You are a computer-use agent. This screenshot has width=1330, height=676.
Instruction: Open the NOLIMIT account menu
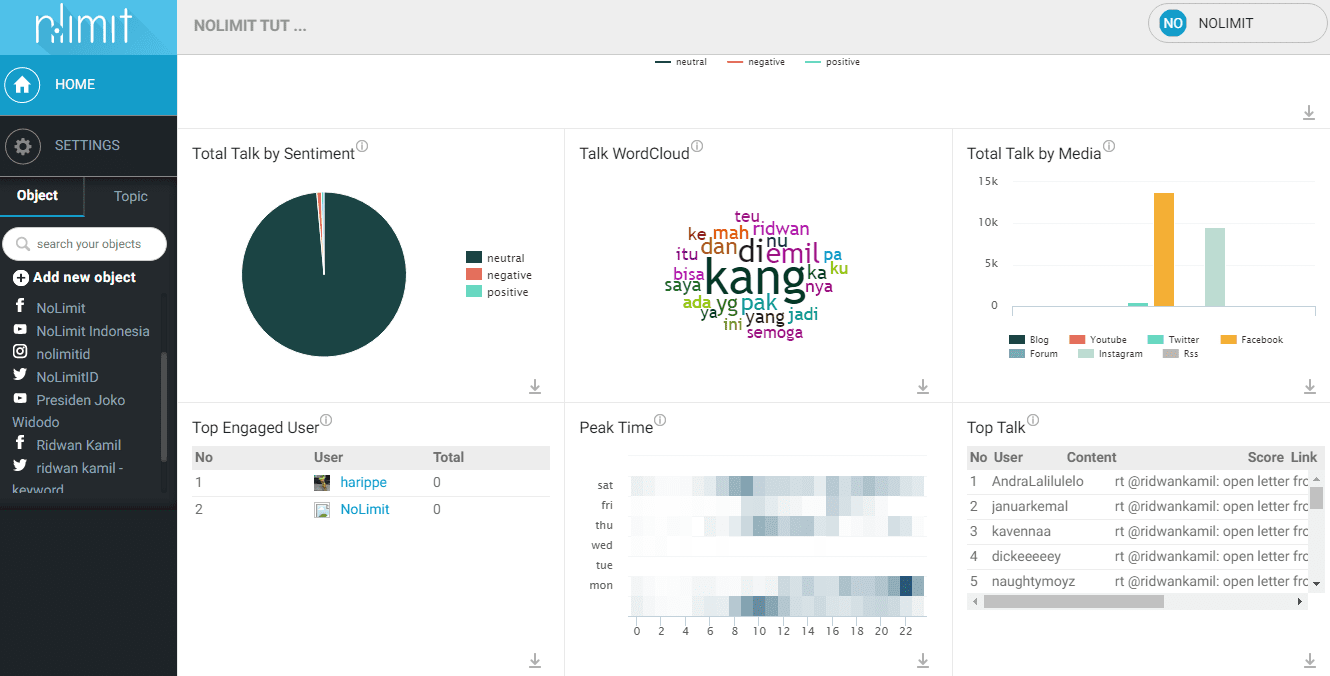click(1237, 23)
